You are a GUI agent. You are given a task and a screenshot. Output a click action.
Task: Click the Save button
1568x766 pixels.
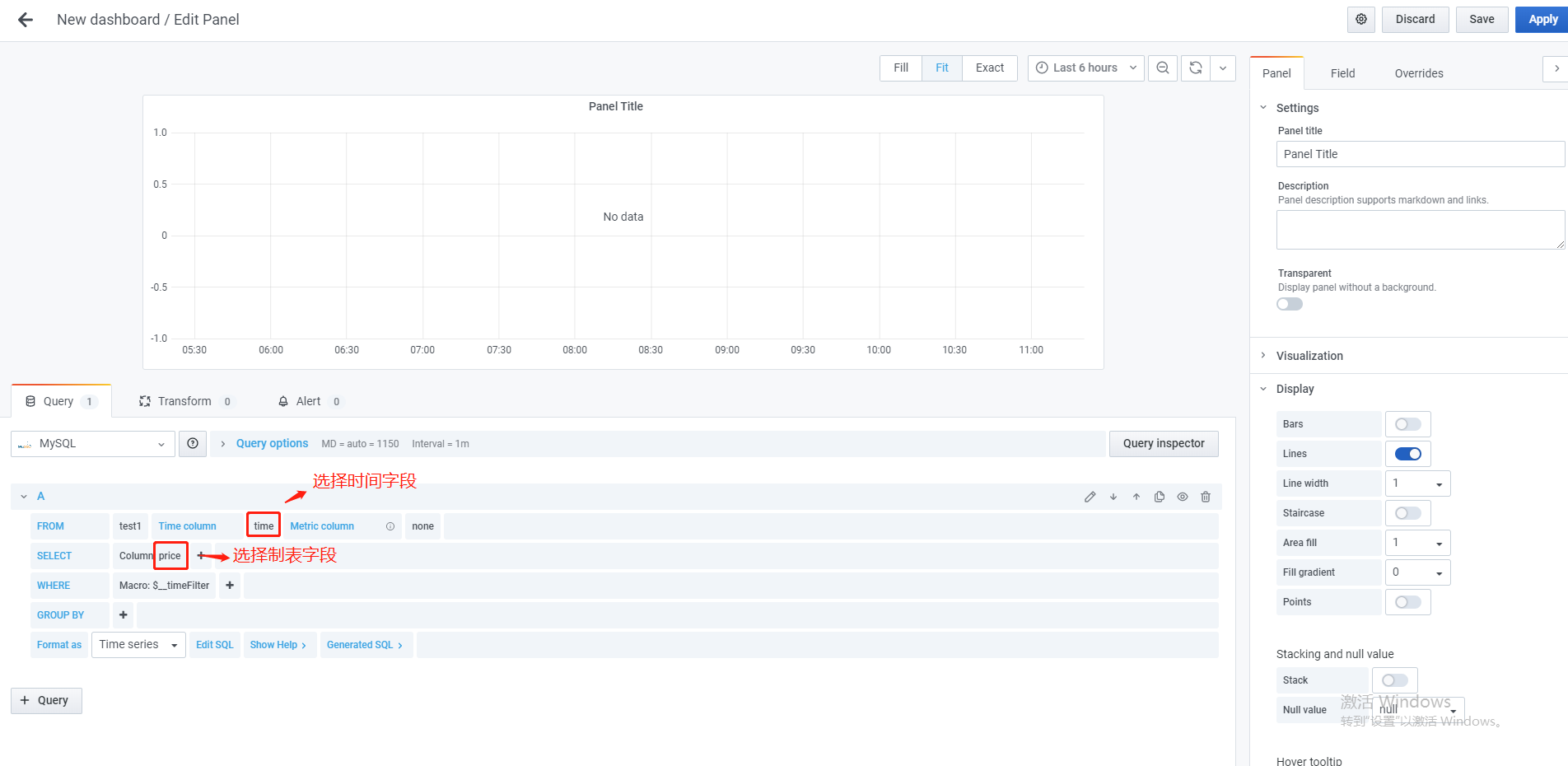click(x=1482, y=20)
